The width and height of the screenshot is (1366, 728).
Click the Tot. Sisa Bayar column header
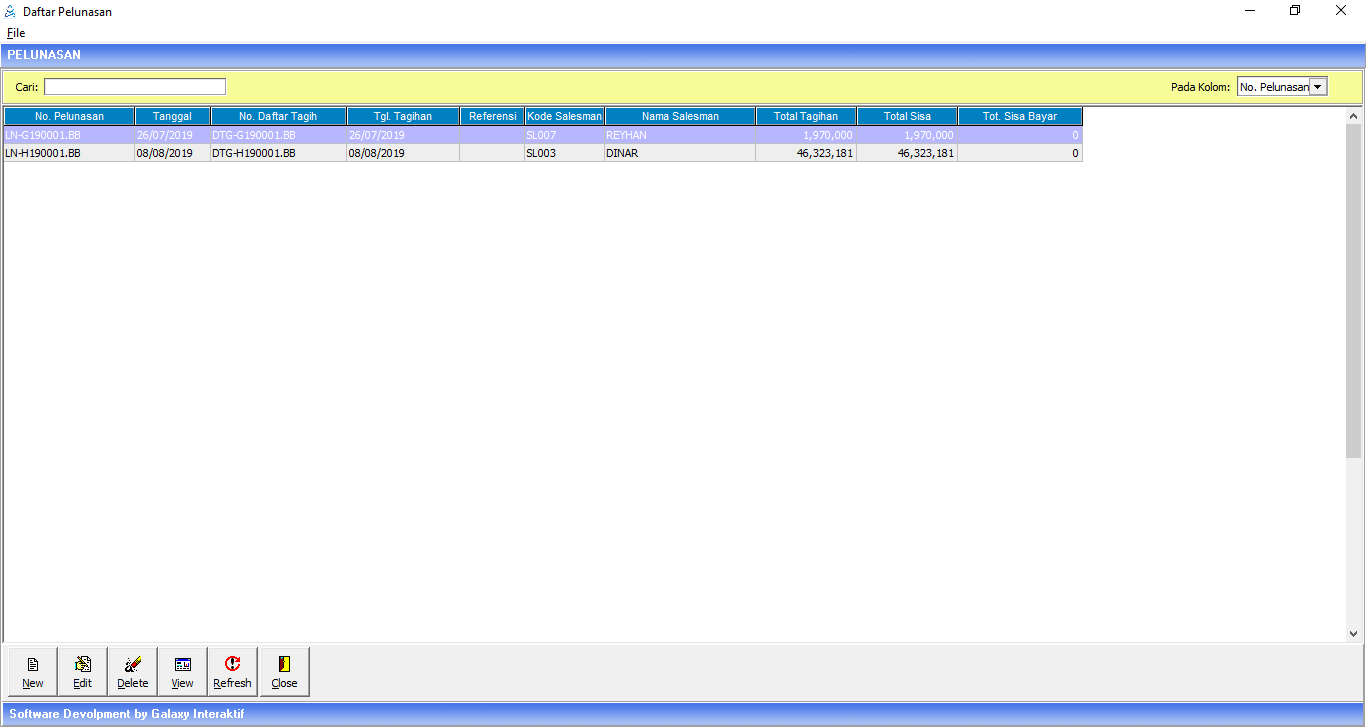click(x=1020, y=117)
